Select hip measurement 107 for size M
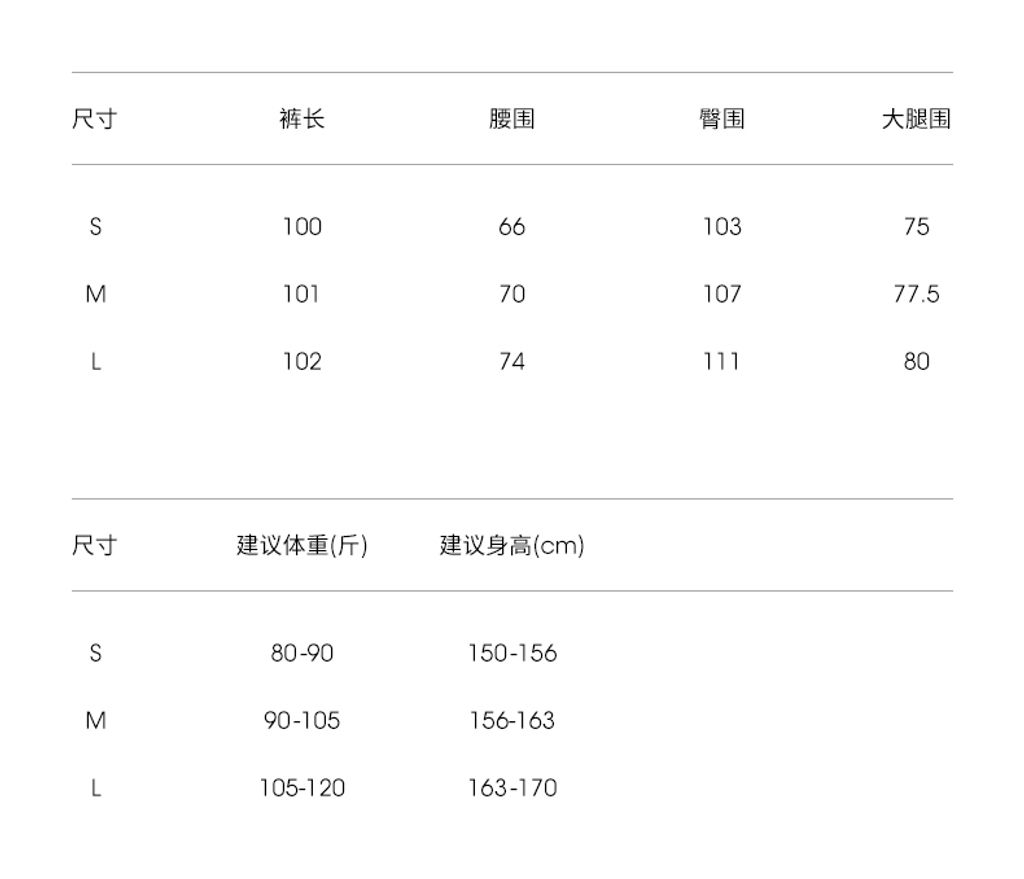The image size is (1024, 879). pyautogui.click(x=721, y=294)
